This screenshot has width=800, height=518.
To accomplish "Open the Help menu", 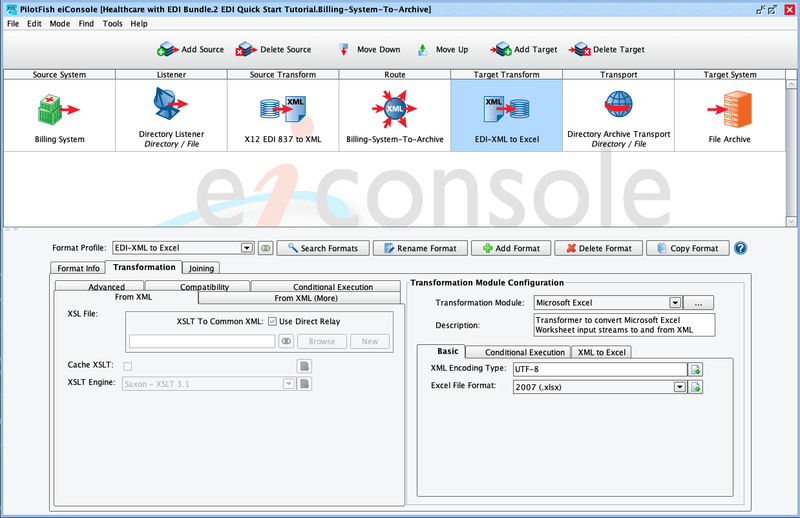I will click(139, 23).
